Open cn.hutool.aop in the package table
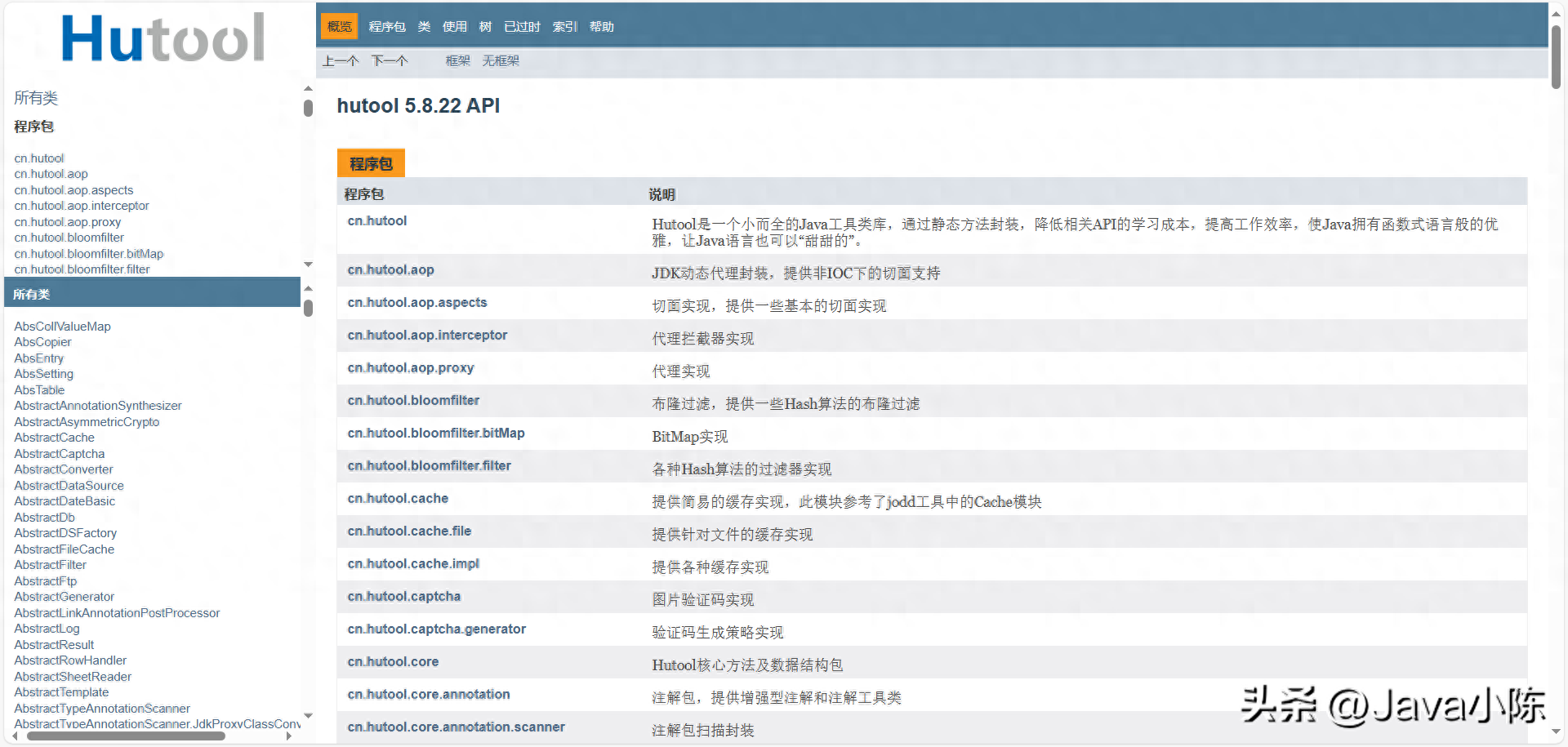 pos(390,270)
